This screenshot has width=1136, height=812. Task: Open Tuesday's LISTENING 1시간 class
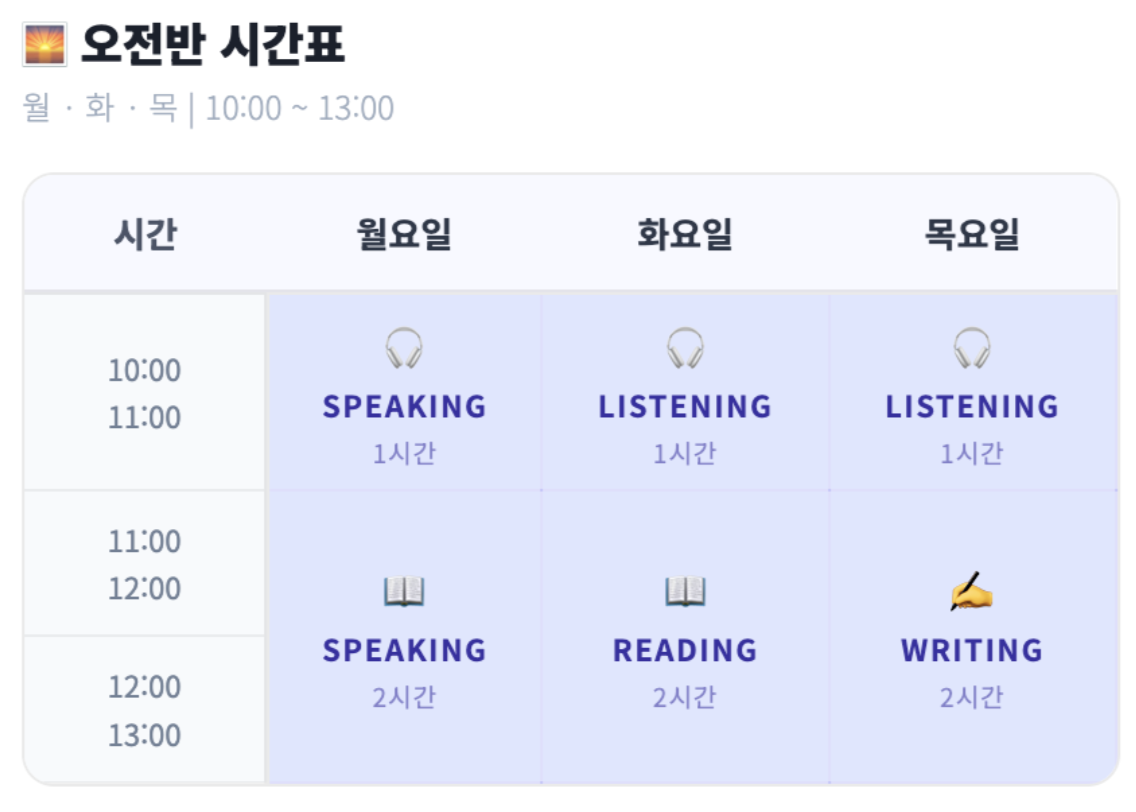685,392
